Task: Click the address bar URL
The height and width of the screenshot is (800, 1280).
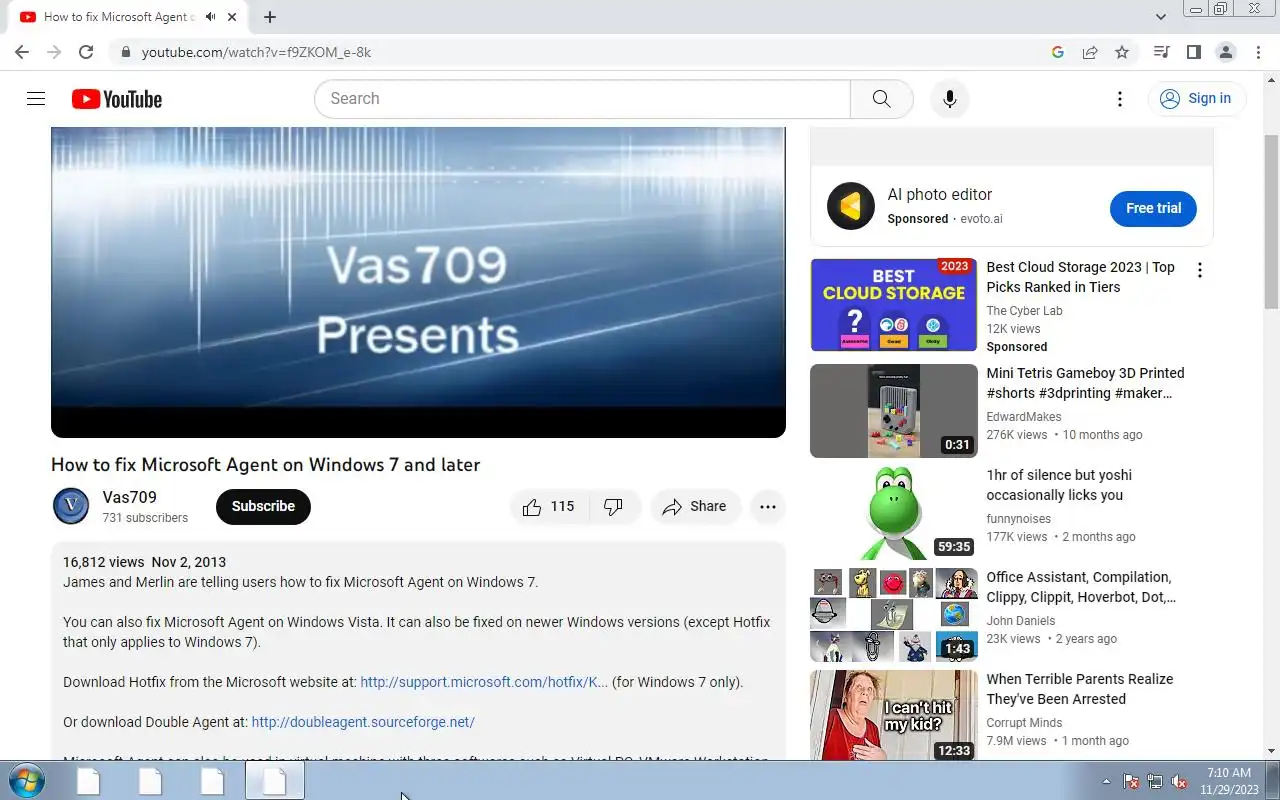Action: 256,52
